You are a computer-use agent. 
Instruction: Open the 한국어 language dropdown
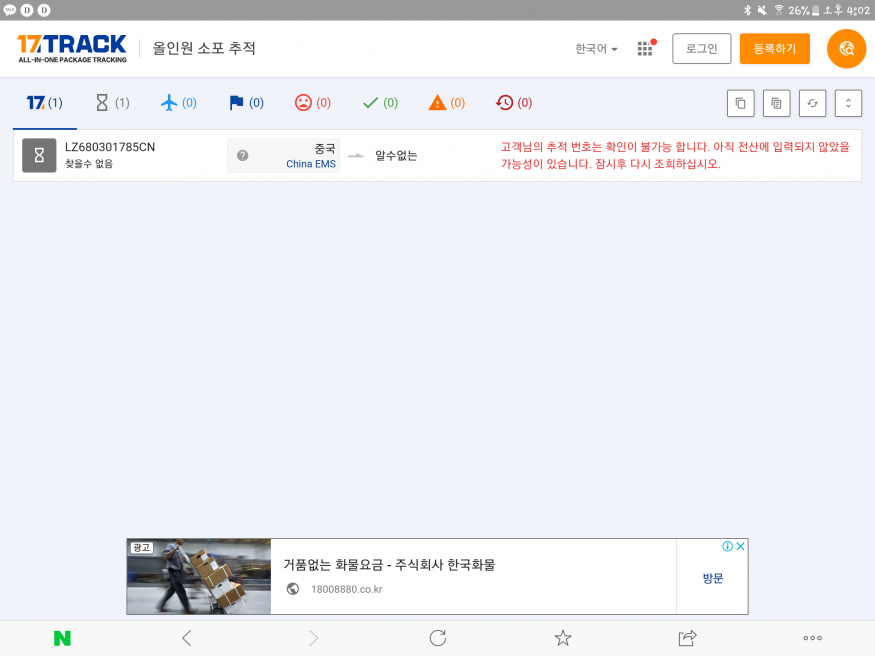(x=596, y=49)
